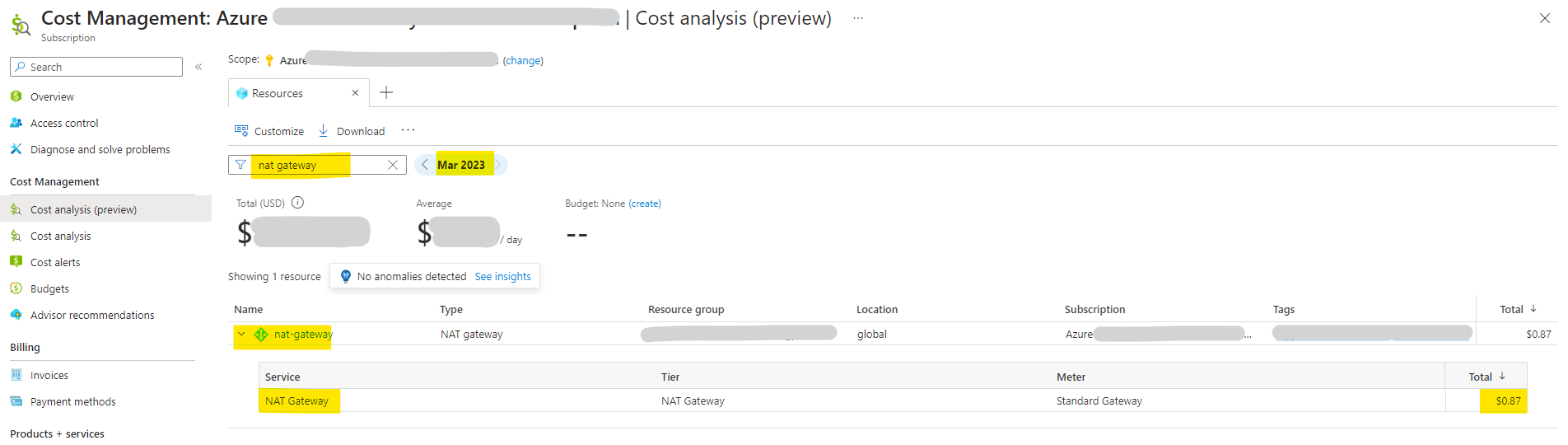Click Download in the toolbar
The width and height of the screenshot is (1568, 445).
tap(352, 131)
